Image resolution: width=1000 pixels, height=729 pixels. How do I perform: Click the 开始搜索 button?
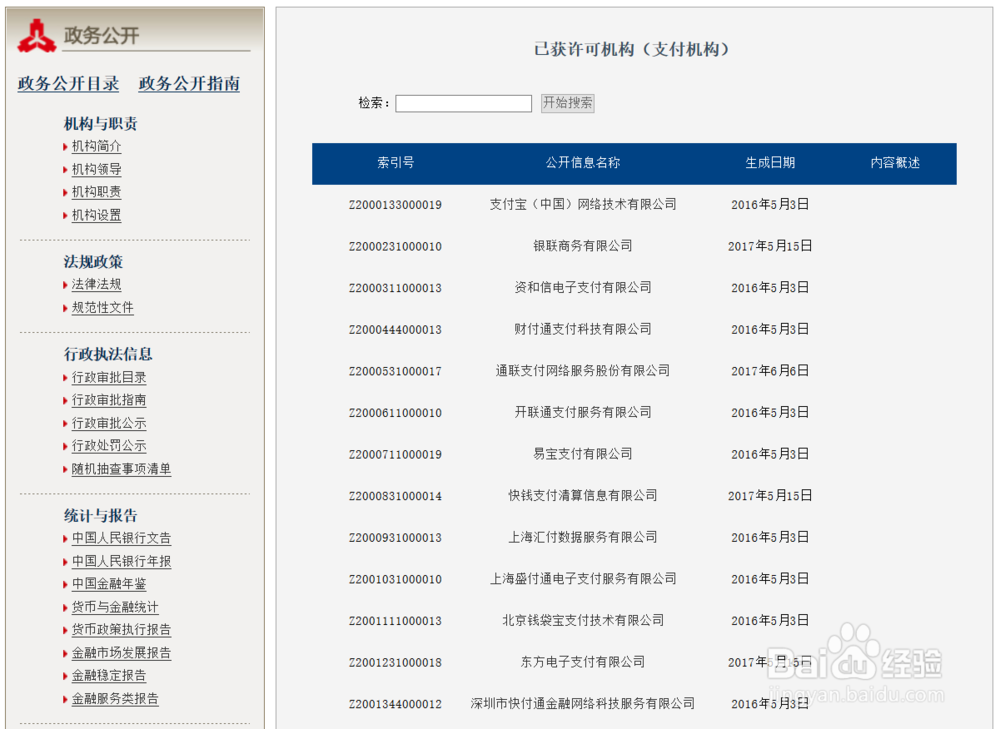pos(568,103)
